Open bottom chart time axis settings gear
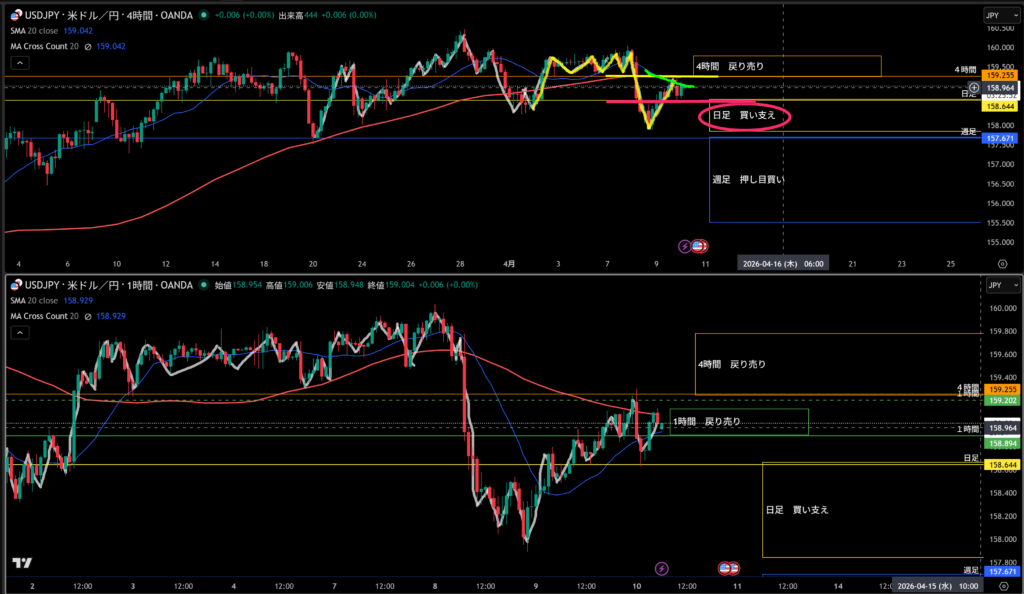 click(1002, 586)
